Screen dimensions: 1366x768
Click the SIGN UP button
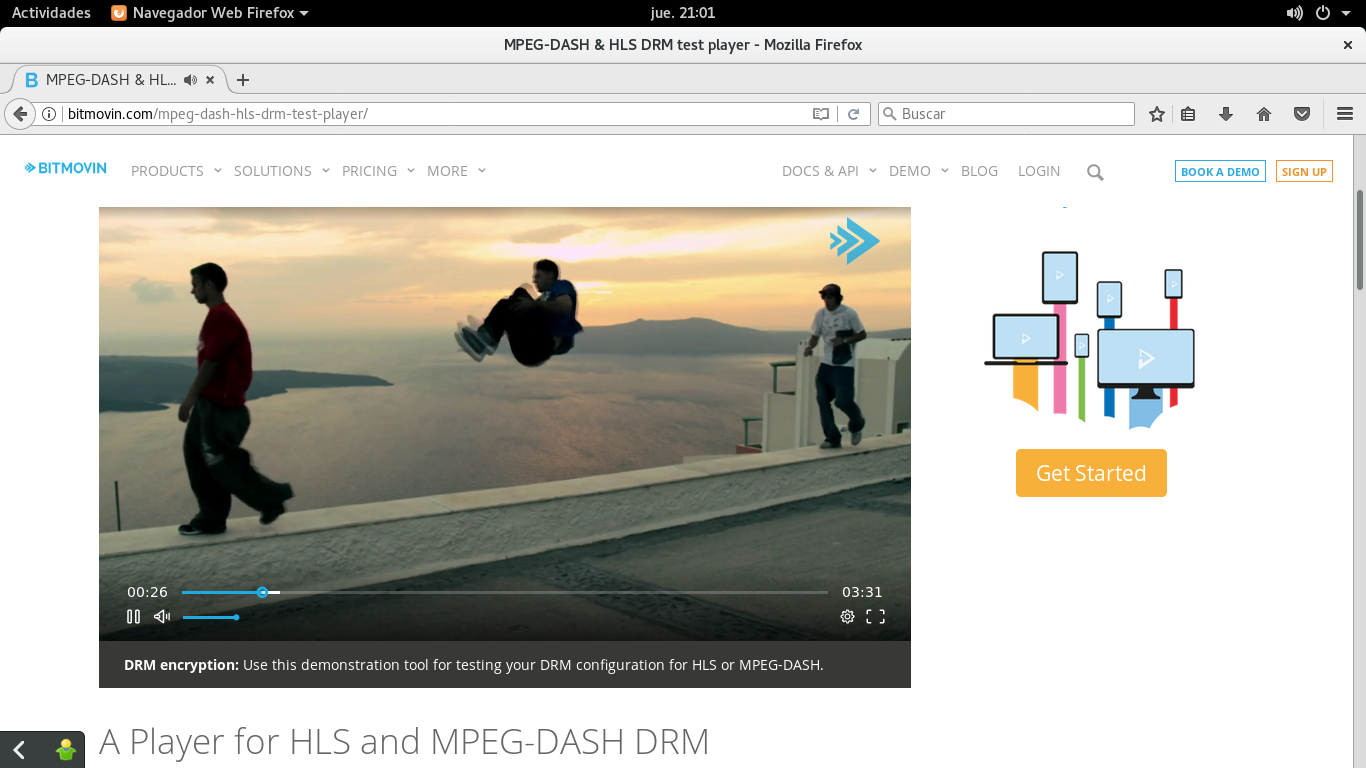(1304, 171)
